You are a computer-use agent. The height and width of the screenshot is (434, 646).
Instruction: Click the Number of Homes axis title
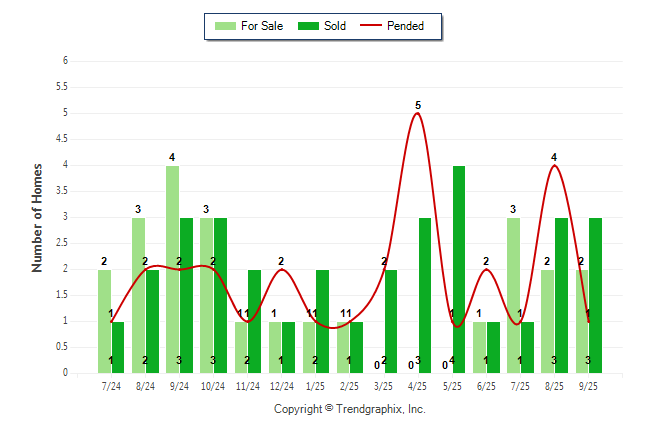coord(37,217)
